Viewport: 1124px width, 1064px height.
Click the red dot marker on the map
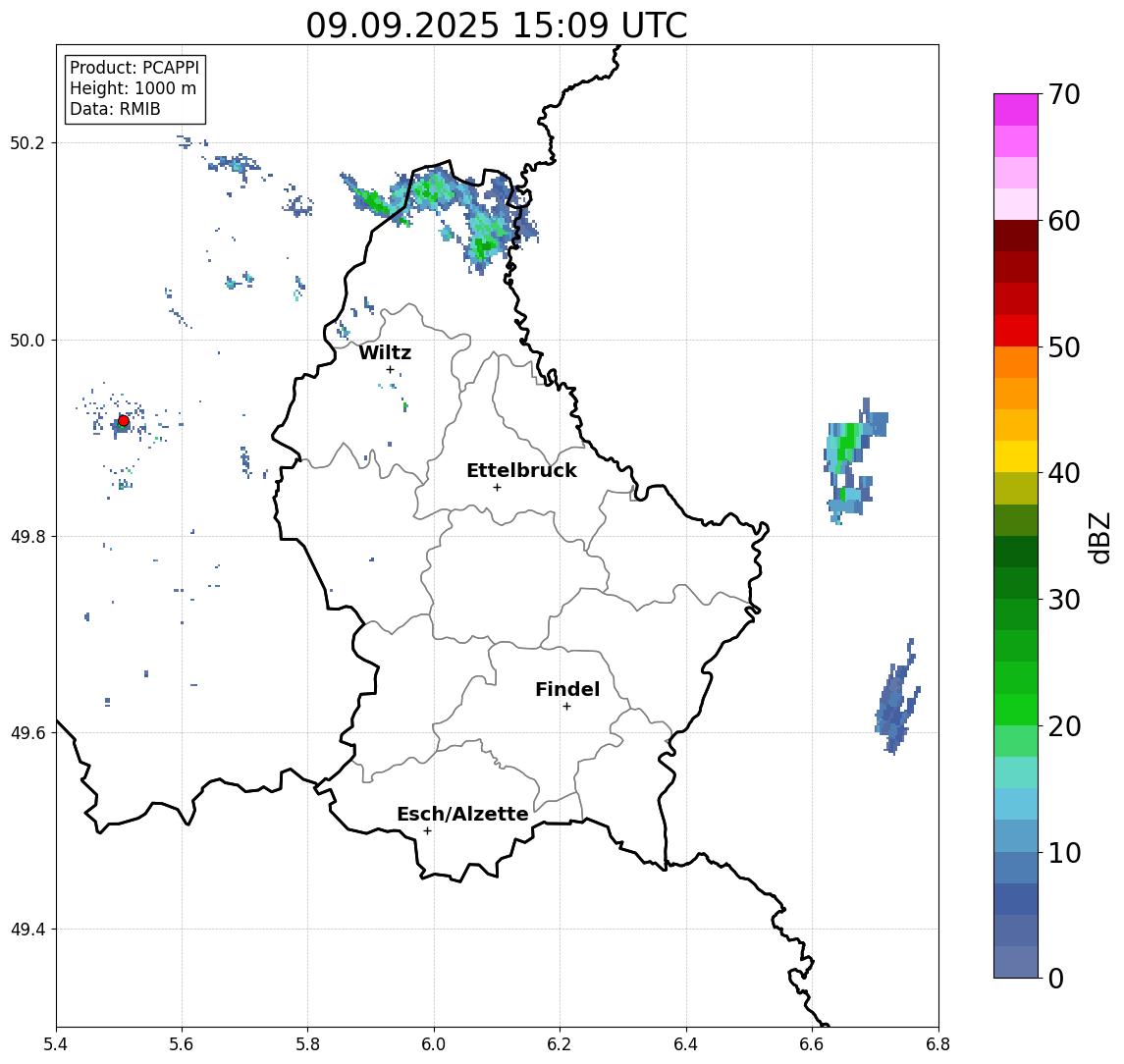coord(124,421)
